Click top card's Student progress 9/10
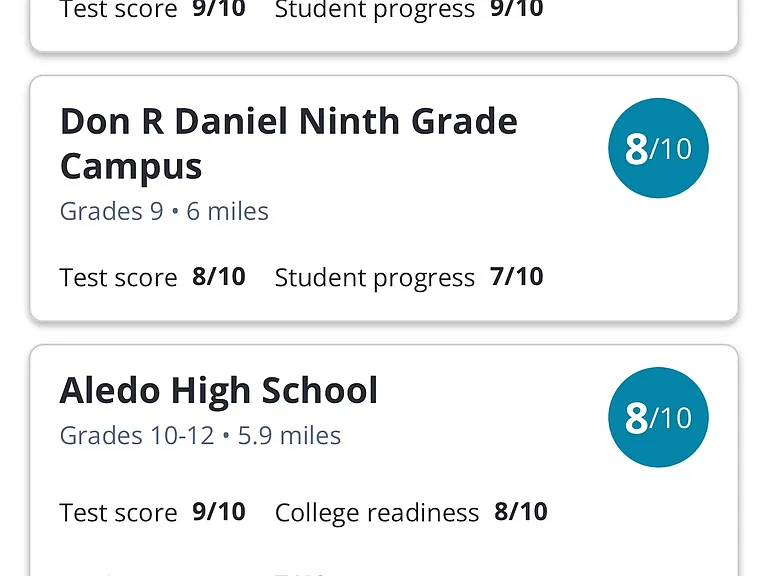The width and height of the screenshot is (768, 576). (409, 9)
